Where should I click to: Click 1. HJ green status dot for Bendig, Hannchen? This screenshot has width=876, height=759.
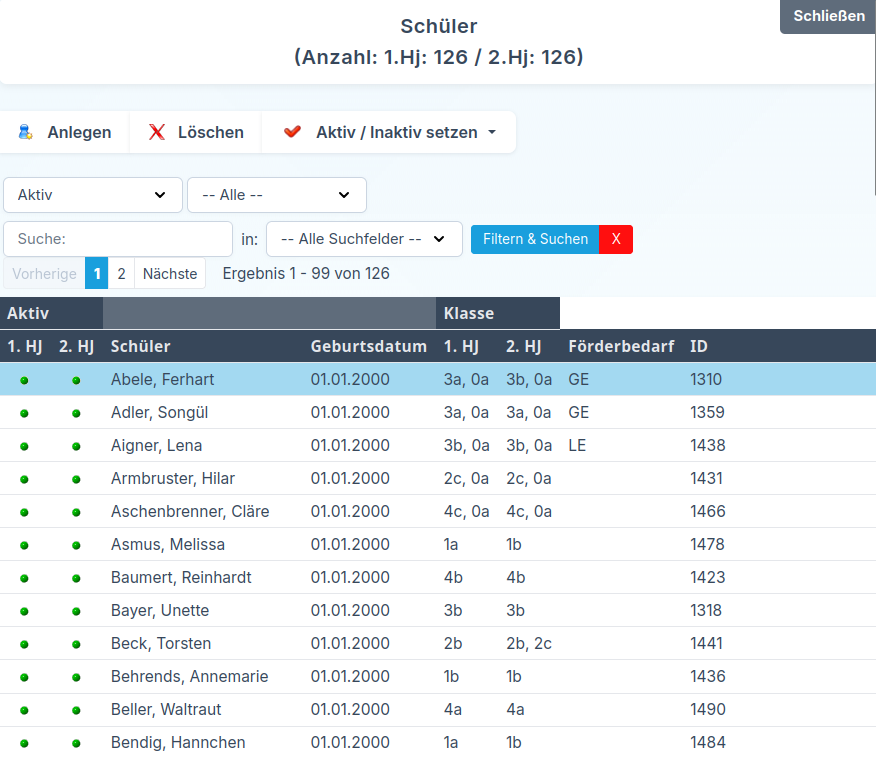(x=24, y=743)
